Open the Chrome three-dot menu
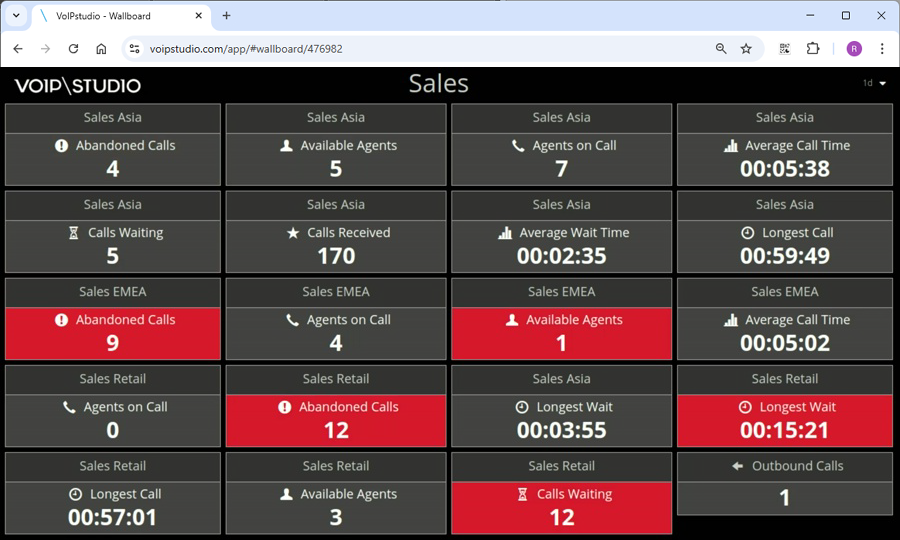Screen dimensions: 900x540 (x=882, y=49)
